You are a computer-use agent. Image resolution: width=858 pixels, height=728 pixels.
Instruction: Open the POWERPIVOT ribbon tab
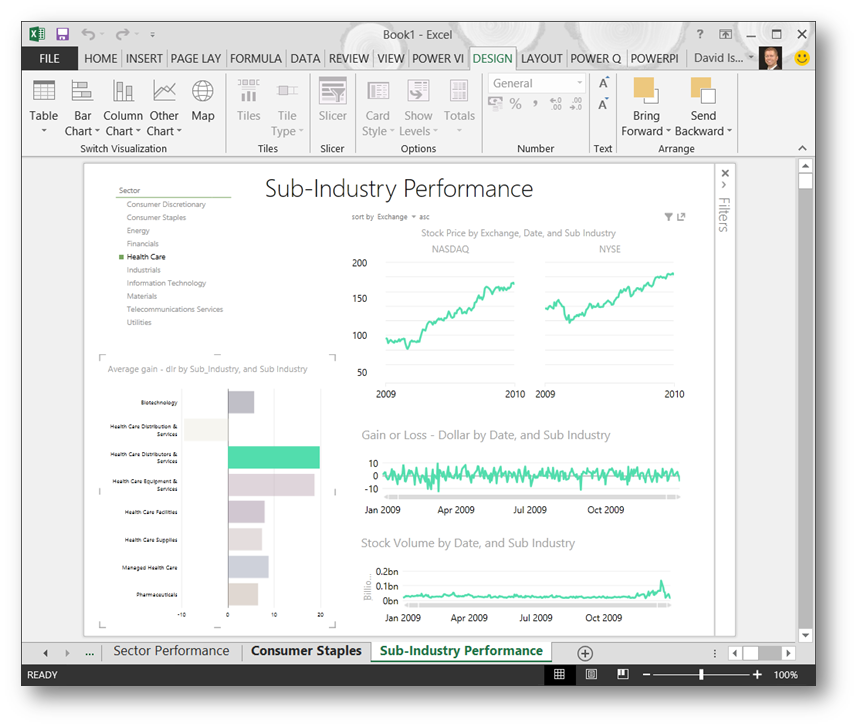(654, 59)
